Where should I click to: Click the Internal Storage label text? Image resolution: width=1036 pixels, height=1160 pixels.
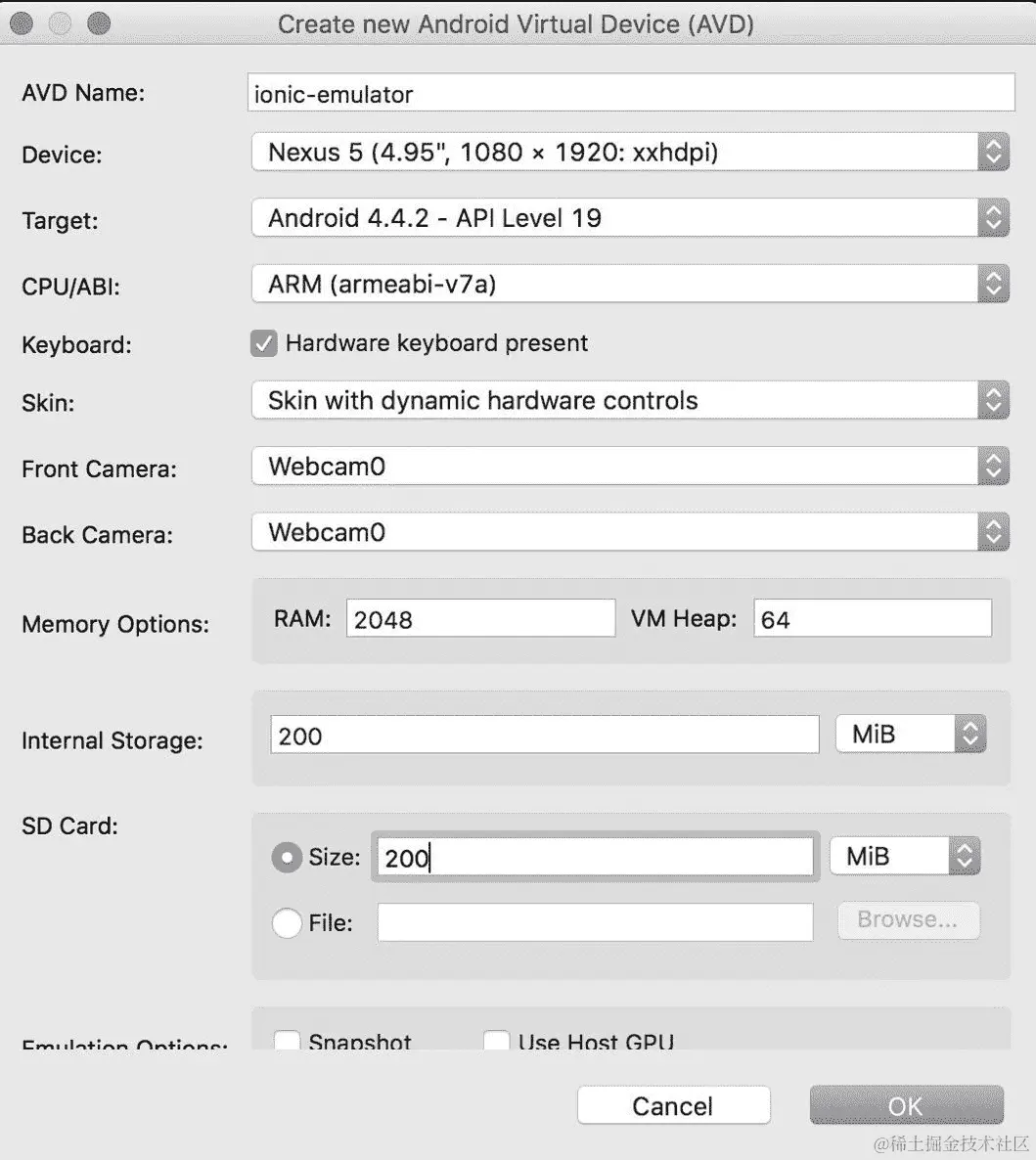[x=113, y=740]
